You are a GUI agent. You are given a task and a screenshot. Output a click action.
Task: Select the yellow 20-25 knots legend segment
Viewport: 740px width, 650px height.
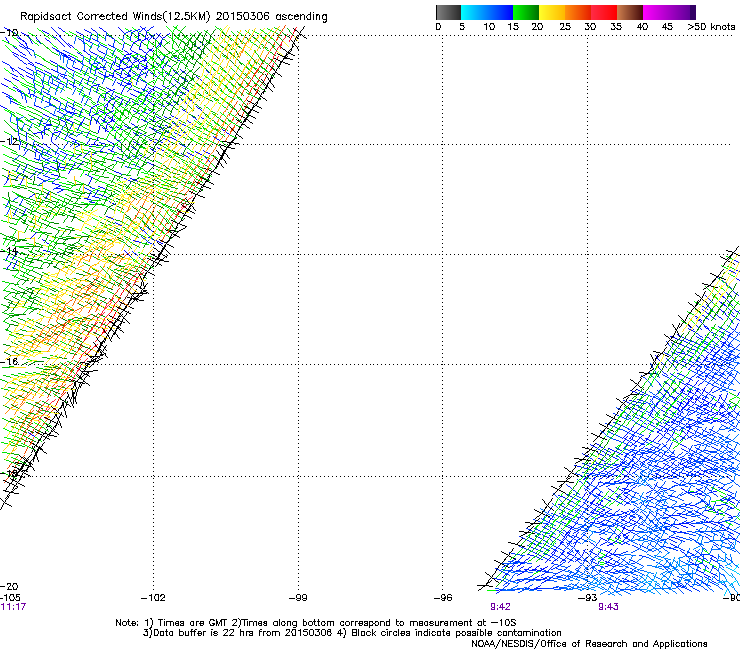pyautogui.click(x=552, y=12)
